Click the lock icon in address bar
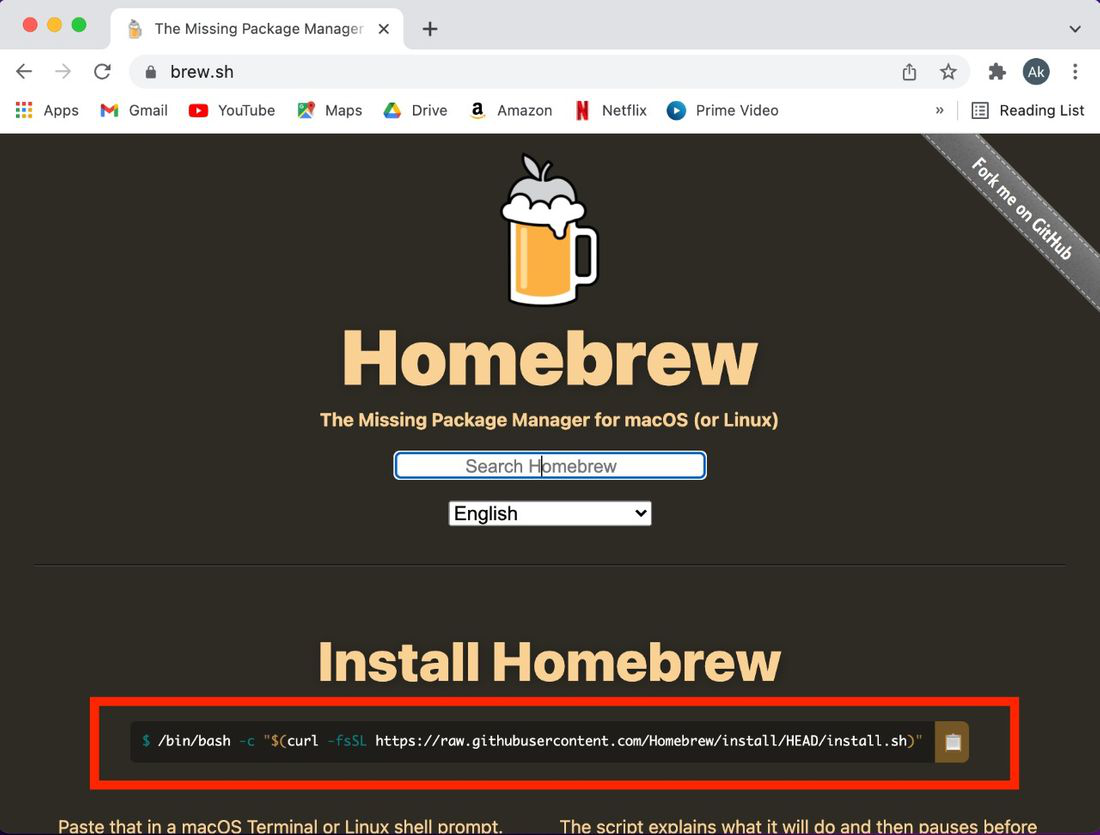Image resolution: width=1100 pixels, height=835 pixels. point(150,72)
